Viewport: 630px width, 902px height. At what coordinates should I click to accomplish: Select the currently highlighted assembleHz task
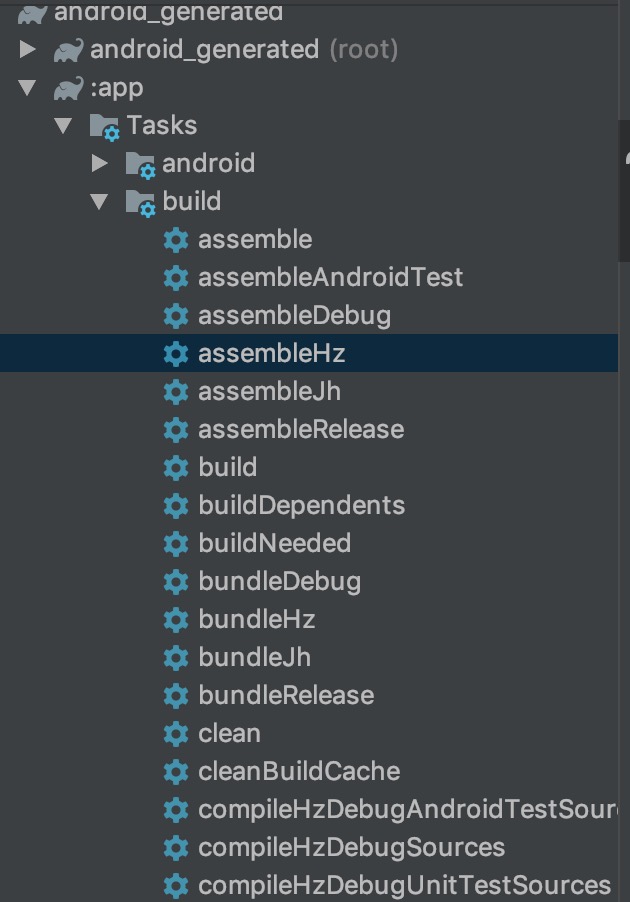point(270,353)
